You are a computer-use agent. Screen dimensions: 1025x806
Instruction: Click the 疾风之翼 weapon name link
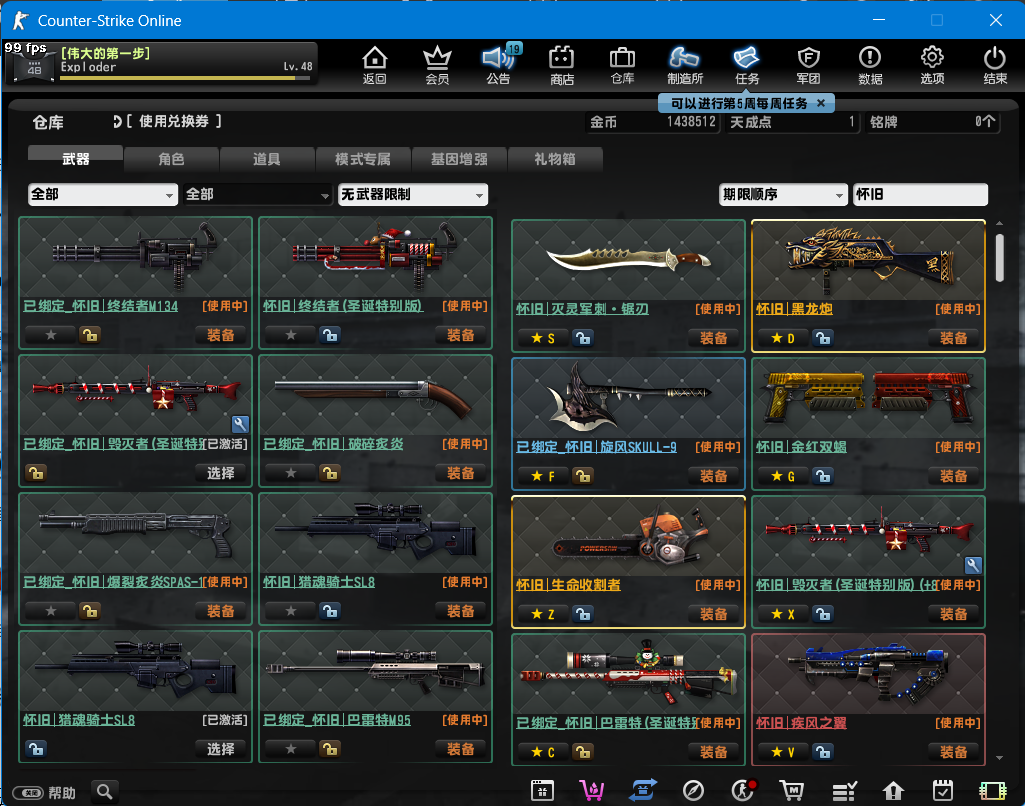[801, 722]
